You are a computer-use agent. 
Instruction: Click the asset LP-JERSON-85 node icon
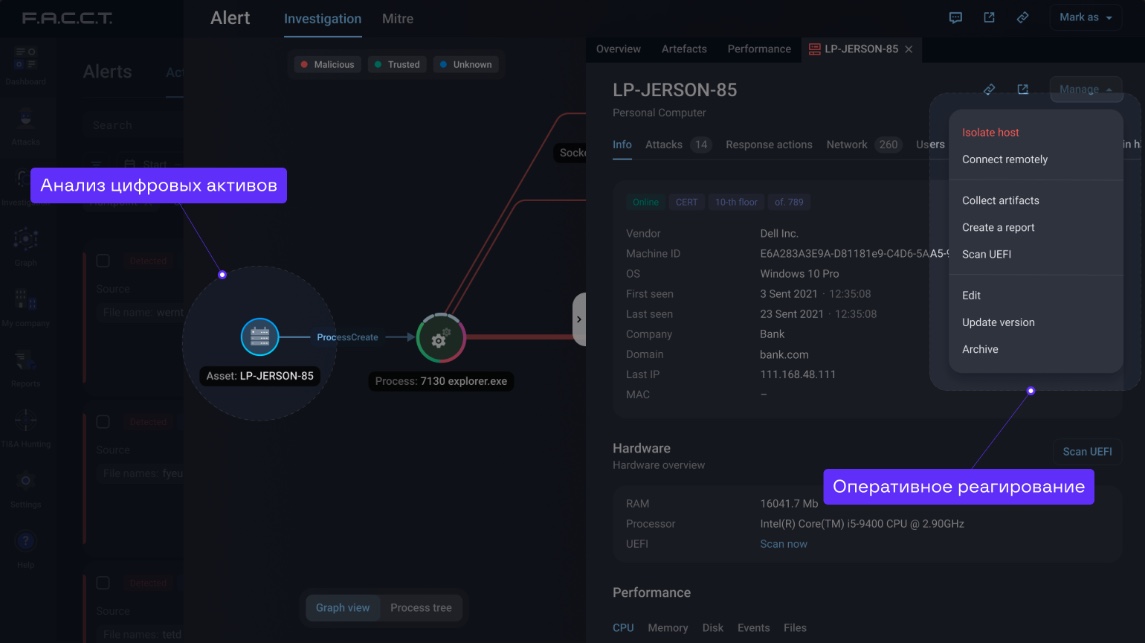260,337
